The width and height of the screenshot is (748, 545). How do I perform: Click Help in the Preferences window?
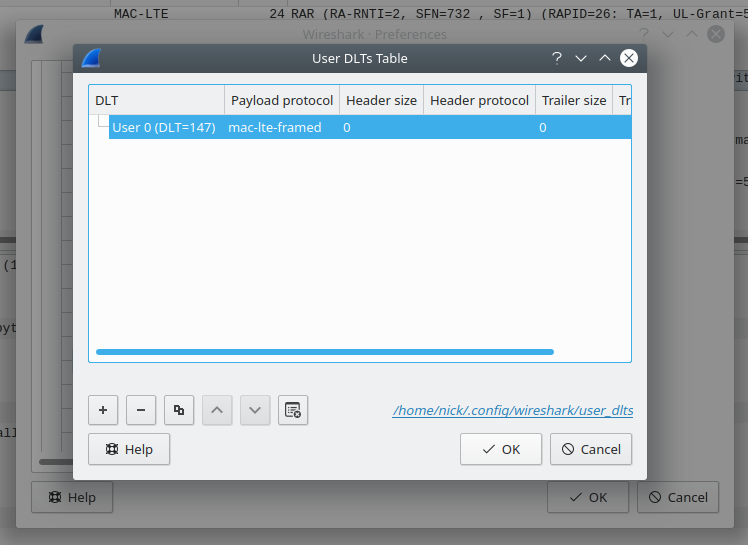(72, 497)
